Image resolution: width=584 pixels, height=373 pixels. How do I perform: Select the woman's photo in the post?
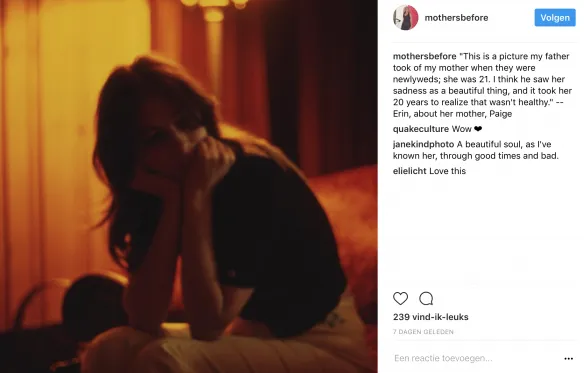point(189,186)
